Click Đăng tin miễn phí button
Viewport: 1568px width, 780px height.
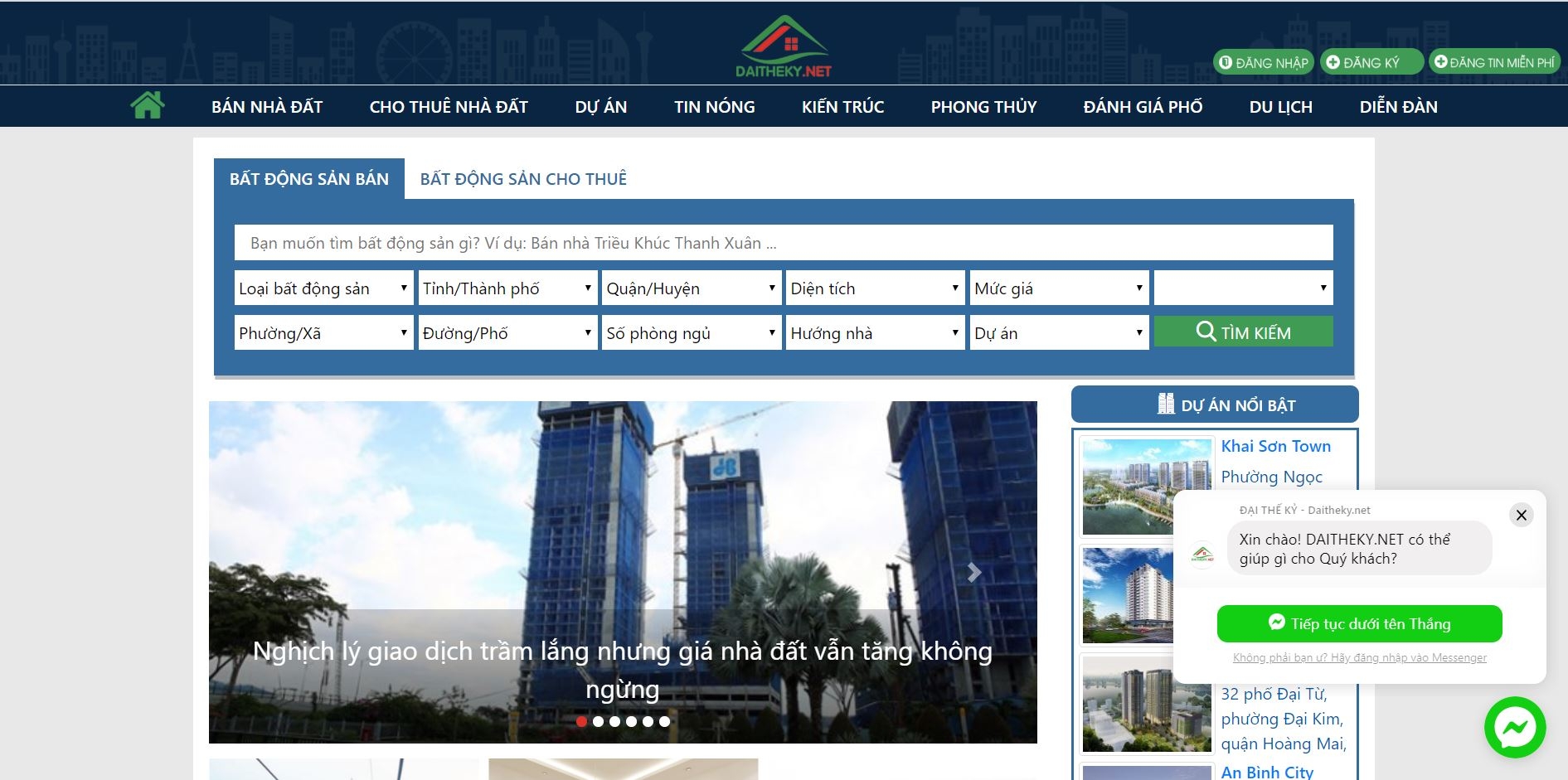(x=1494, y=62)
